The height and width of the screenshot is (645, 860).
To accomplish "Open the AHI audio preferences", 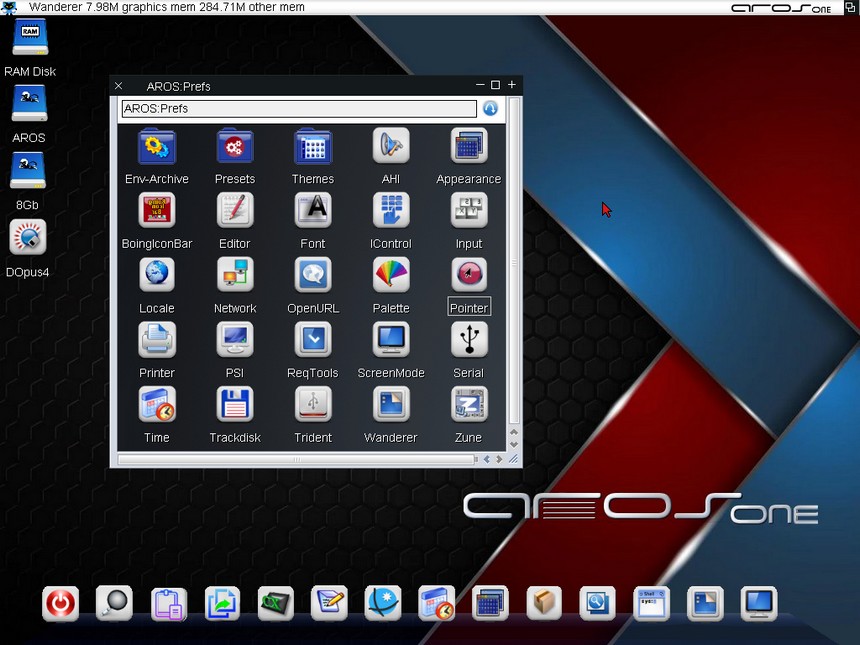I will pos(390,146).
